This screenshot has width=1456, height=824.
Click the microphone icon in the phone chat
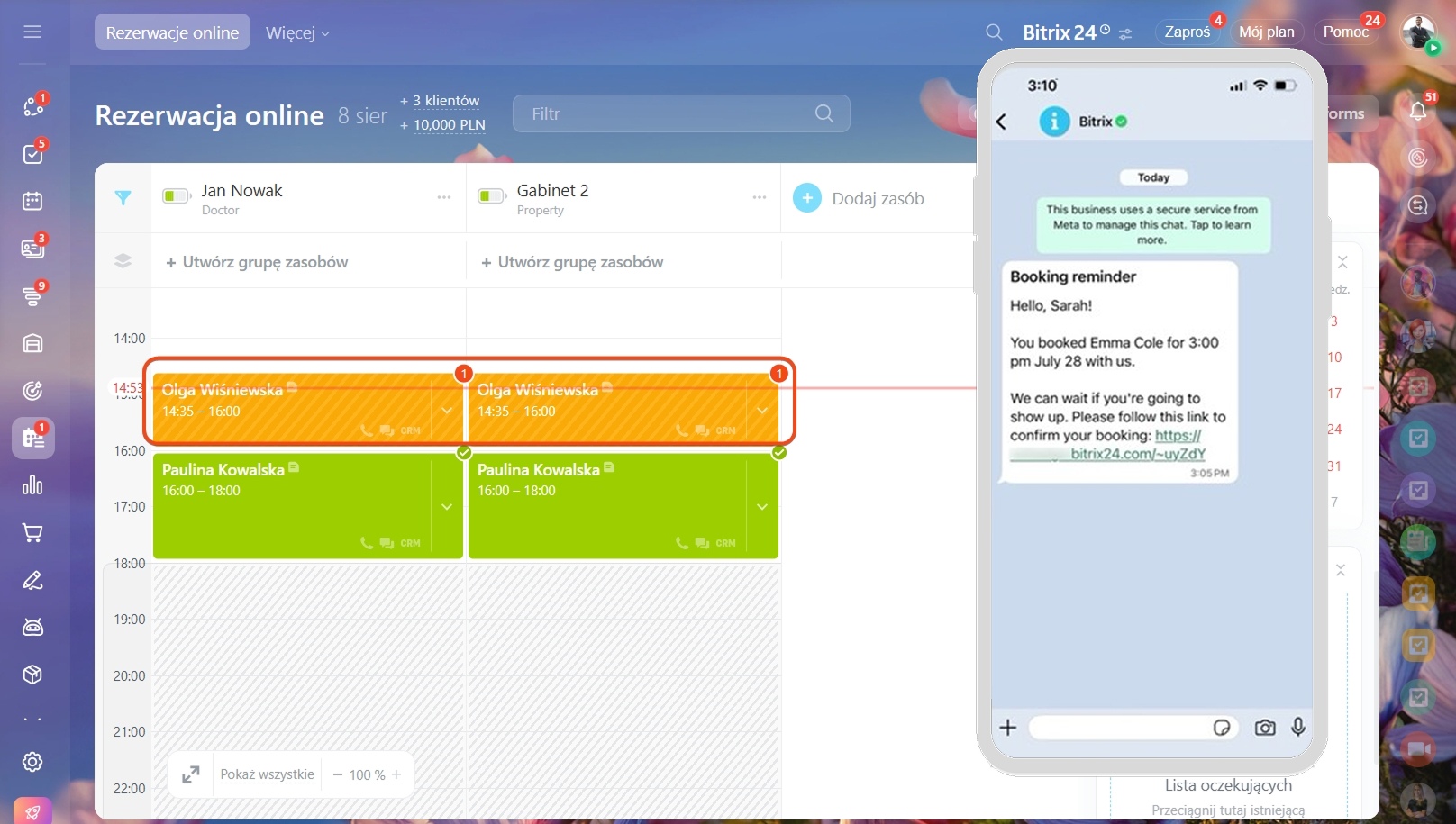click(1298, 727)
